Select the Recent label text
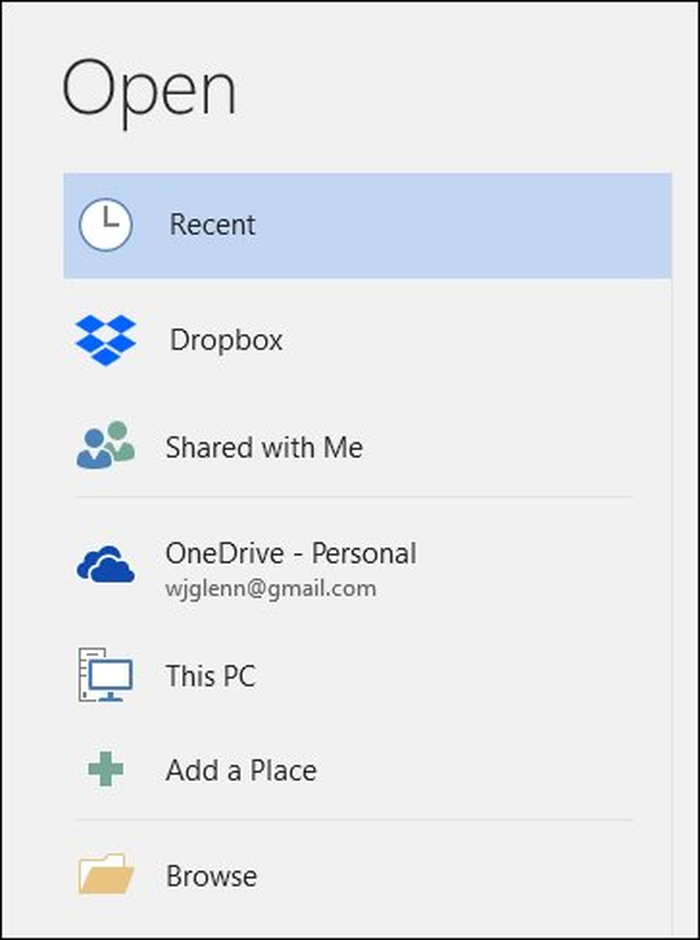 [x=212, y=225]
